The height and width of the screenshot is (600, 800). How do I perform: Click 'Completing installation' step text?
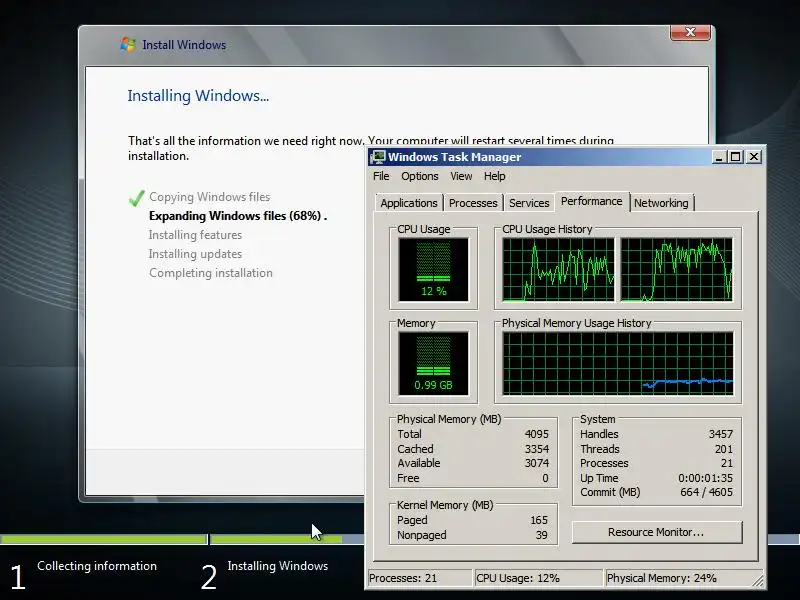(211, 273)
